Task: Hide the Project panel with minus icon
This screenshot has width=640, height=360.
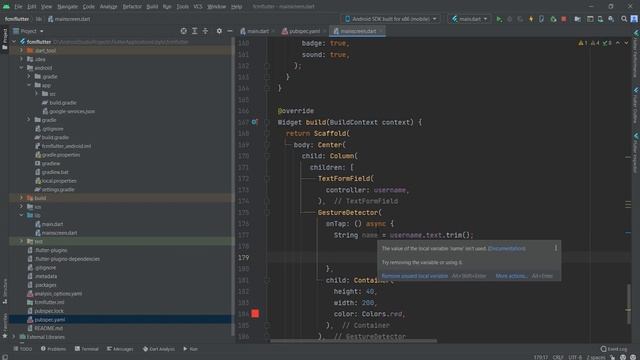Action: [x=230, y=31]
